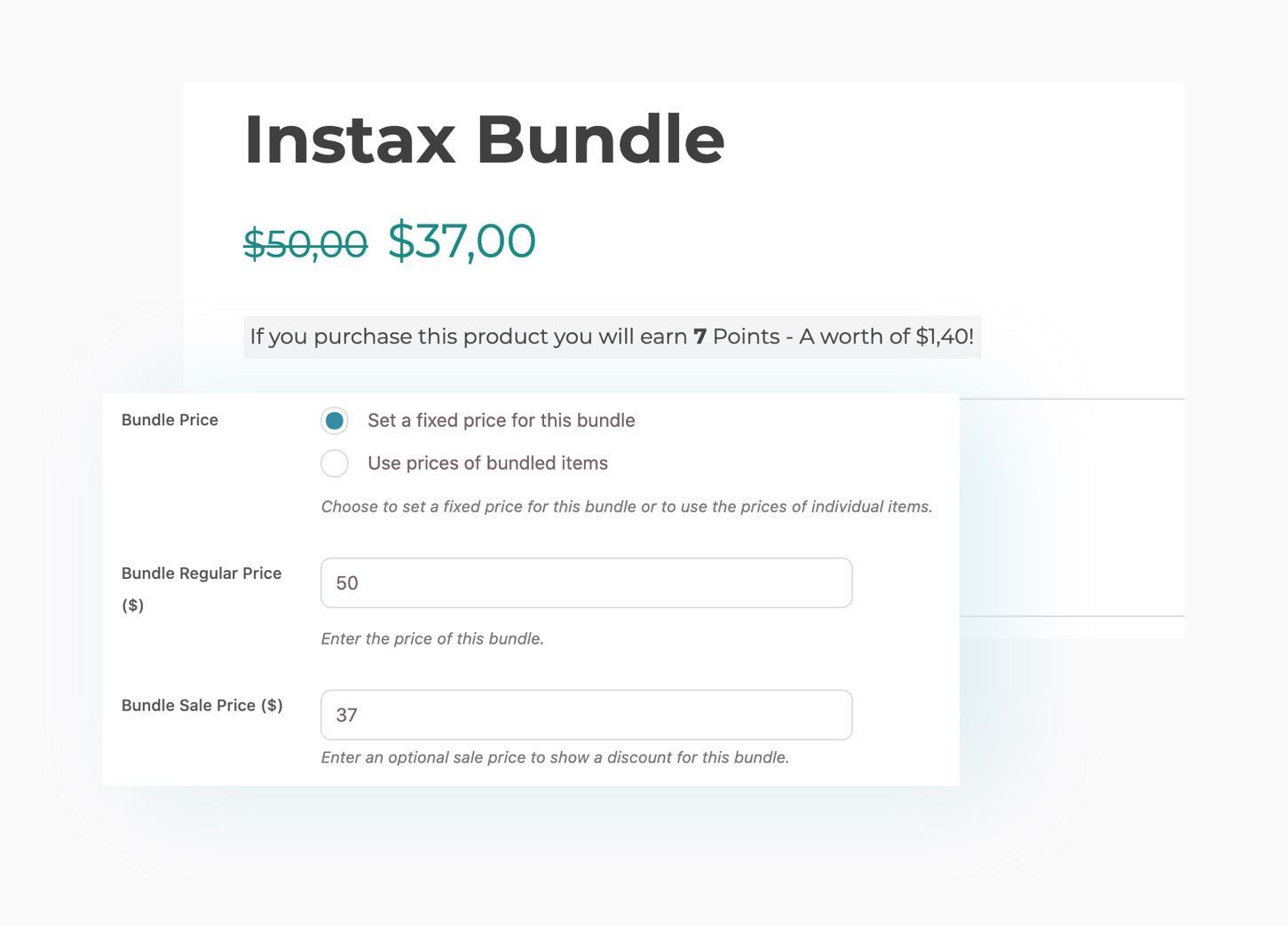This screenshot has height=926, width=1288.
Task: Click the text 'Set a fixed price for this bundle'
Action: pos(502,421)
